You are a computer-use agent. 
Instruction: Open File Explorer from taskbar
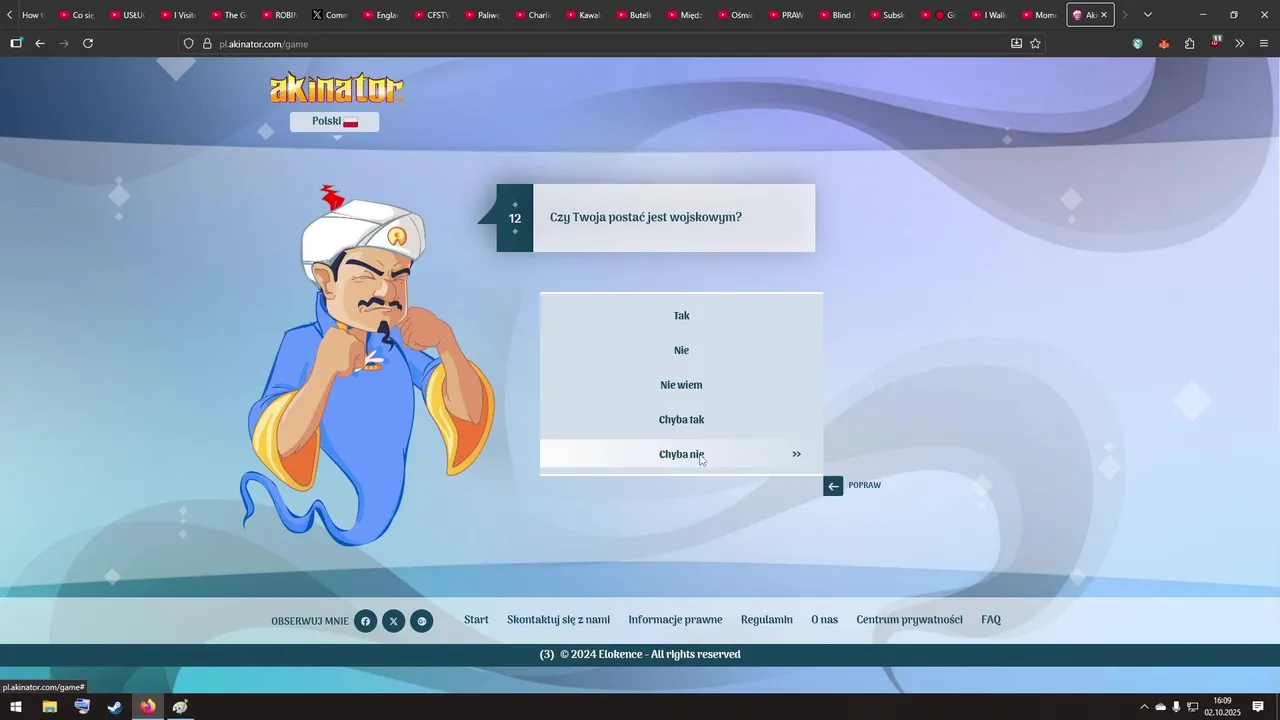coord(49,707)
